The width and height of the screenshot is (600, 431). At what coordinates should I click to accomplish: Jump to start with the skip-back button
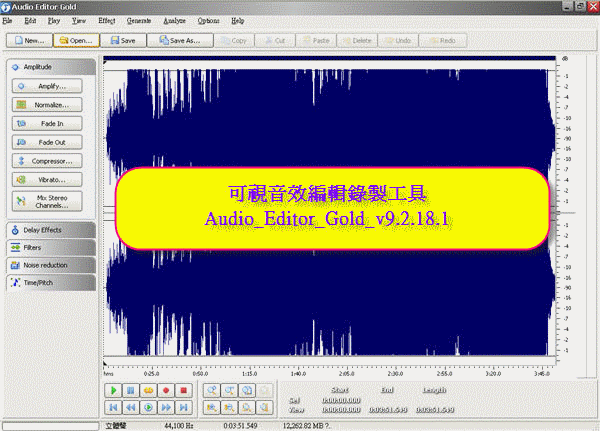[113, 407]
